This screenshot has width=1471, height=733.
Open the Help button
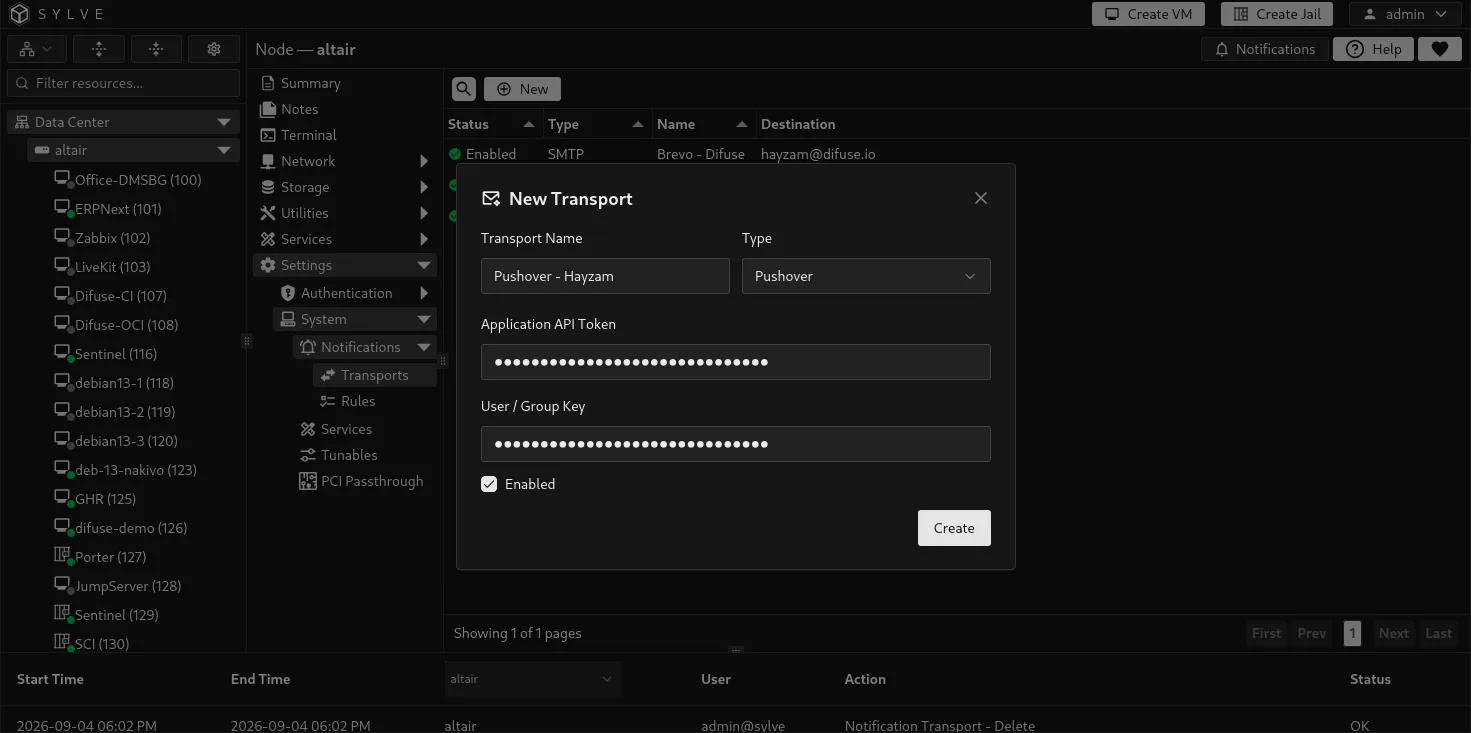[x=1373, y=49]
